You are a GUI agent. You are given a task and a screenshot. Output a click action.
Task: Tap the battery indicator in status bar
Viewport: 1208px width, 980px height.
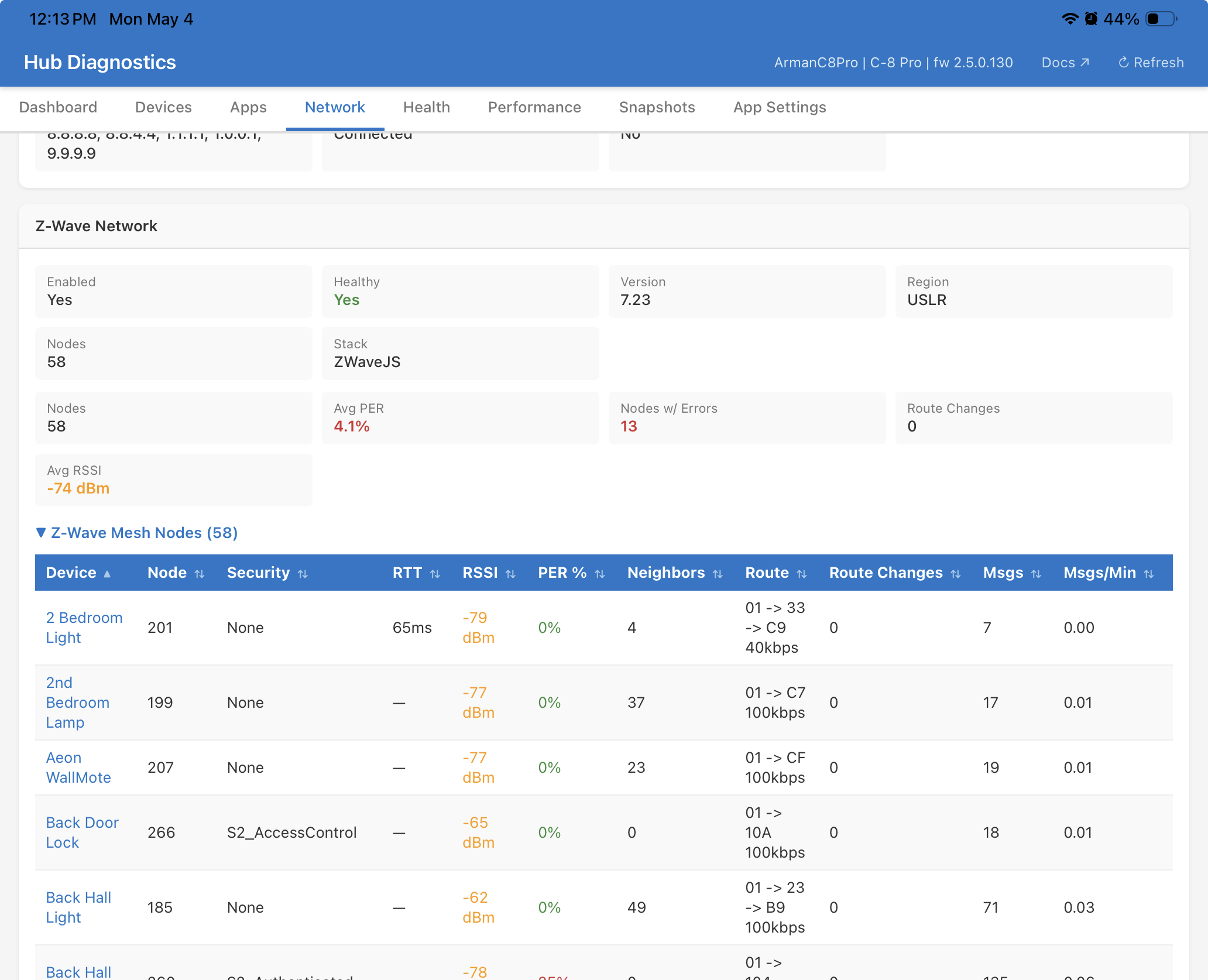tap(1161, 19)
